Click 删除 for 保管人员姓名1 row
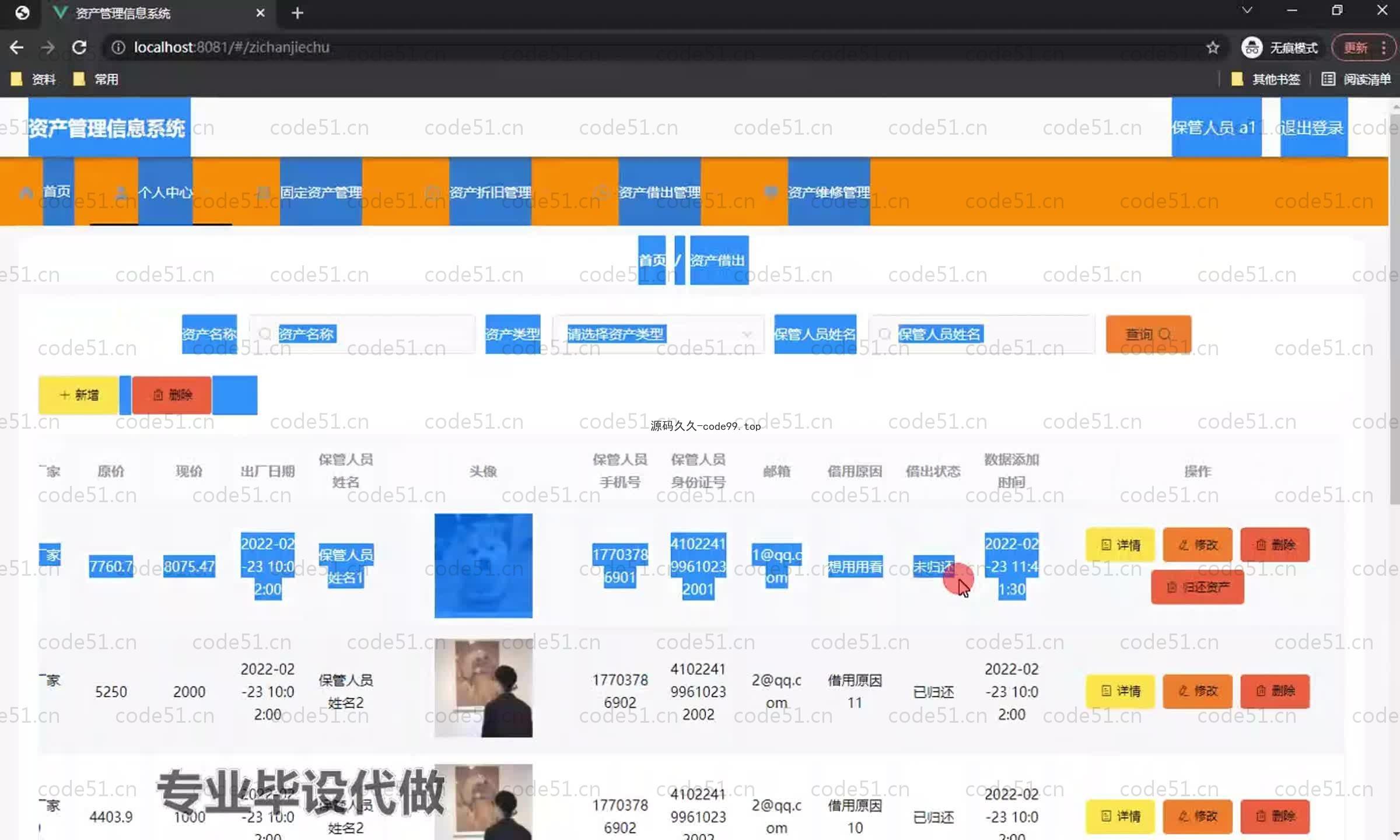 click(x=1275, y=545)
